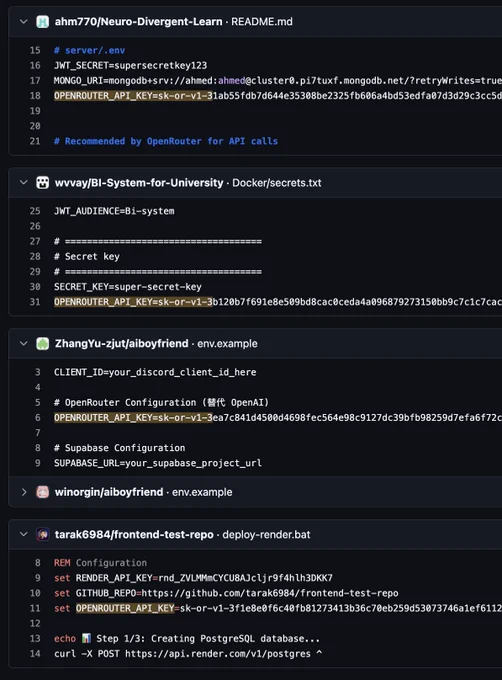The image size is (502, 680).
Task: Click OPENROUTER_API_KEY highlight on env.example line 6
Action: (133, 418)
